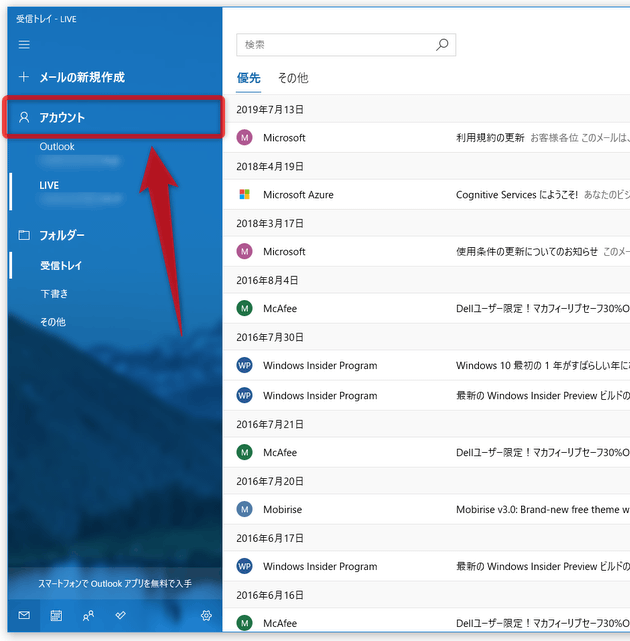Click McAfee avatar under 2016年7月21日
This screenshot has height=641, width=630.
tap(244, 452)
